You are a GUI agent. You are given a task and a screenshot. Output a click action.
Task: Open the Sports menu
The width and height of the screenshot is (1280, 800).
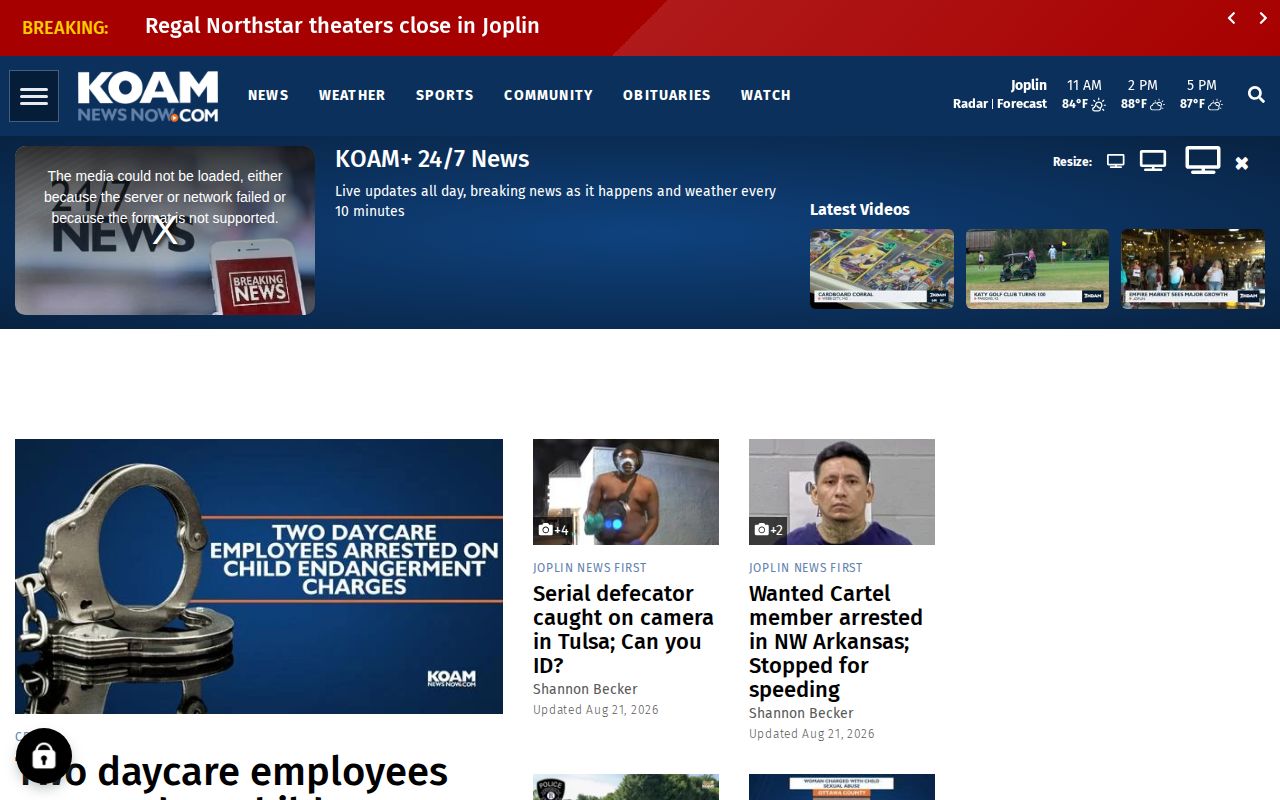tap(445, 95)
